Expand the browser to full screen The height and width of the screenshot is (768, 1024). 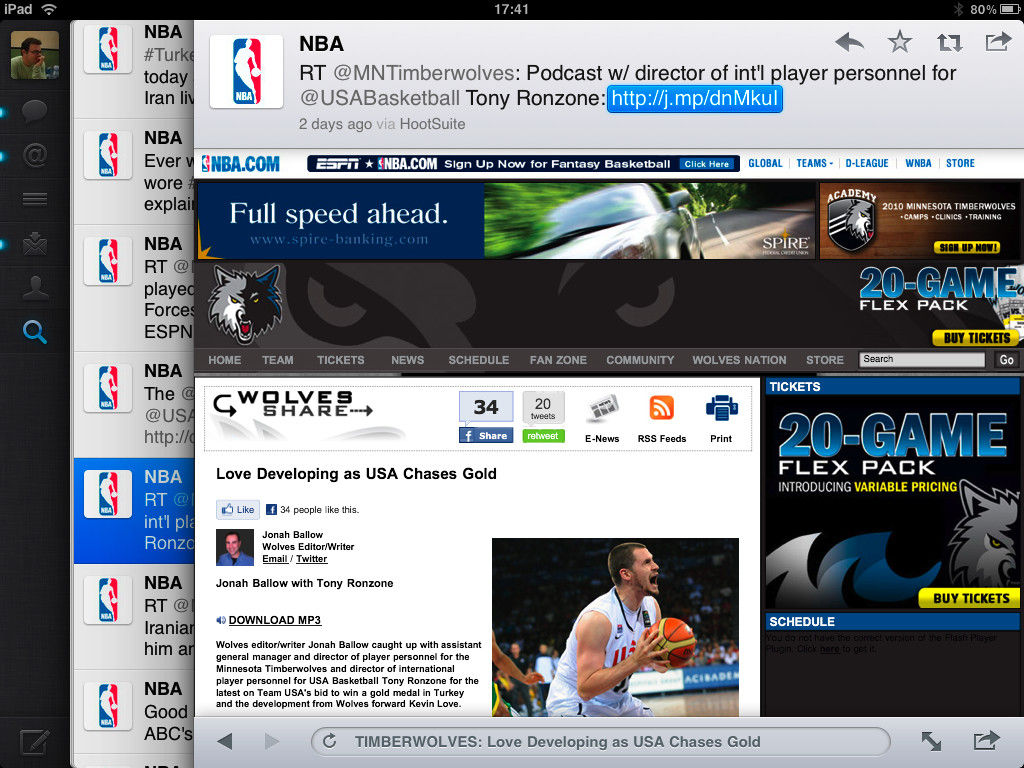click(x=931, y=741)
